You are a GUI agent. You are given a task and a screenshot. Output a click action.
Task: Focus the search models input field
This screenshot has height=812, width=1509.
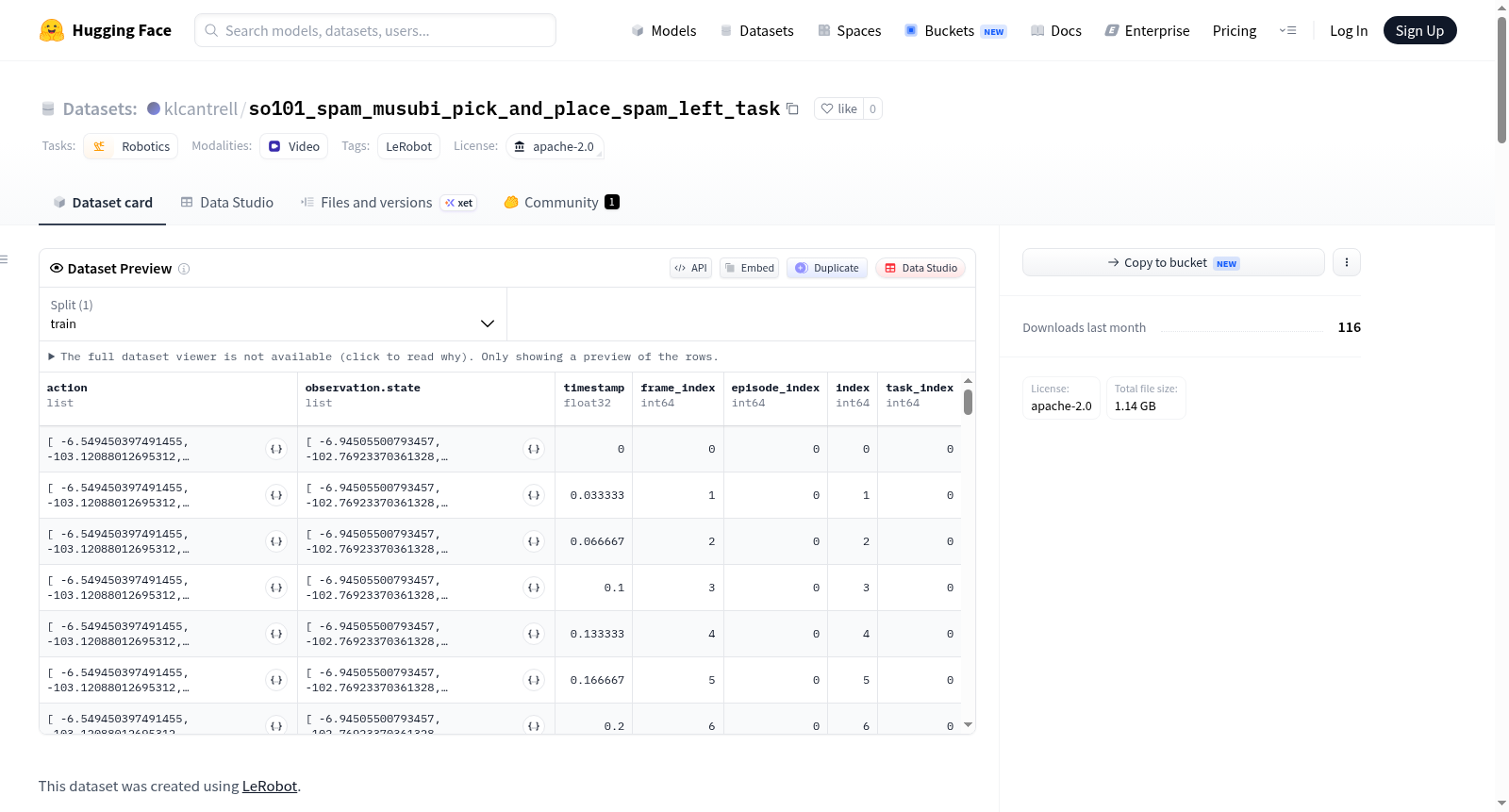[x=375, y=30]
